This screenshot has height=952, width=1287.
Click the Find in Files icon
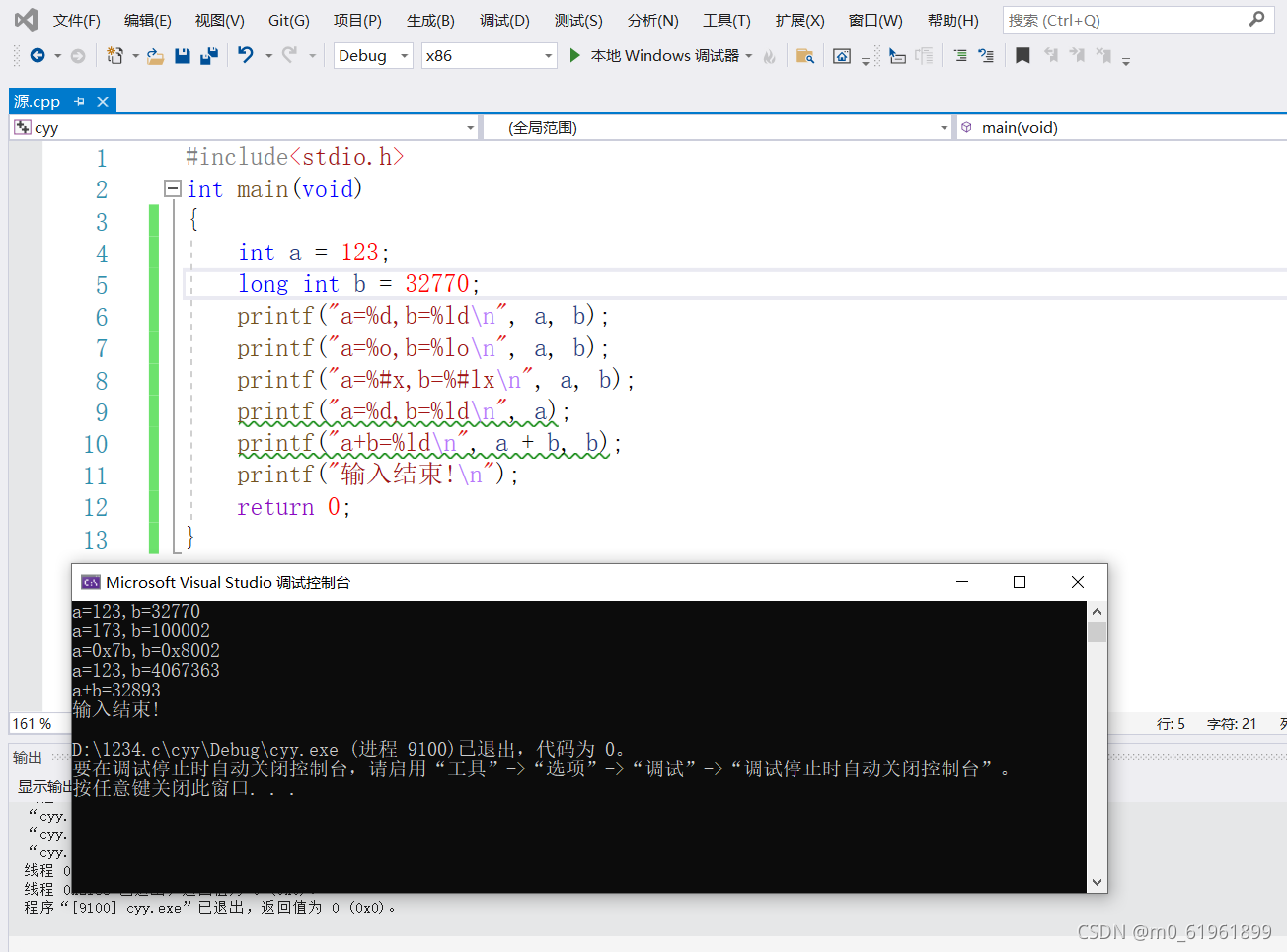805,56
